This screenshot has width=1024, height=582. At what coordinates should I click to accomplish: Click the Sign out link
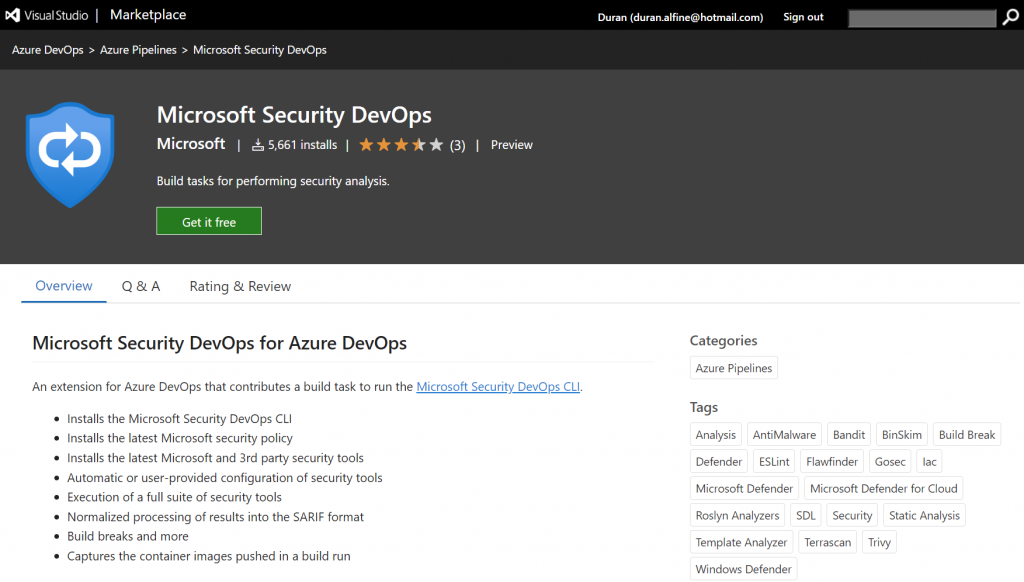coord(803,17)
